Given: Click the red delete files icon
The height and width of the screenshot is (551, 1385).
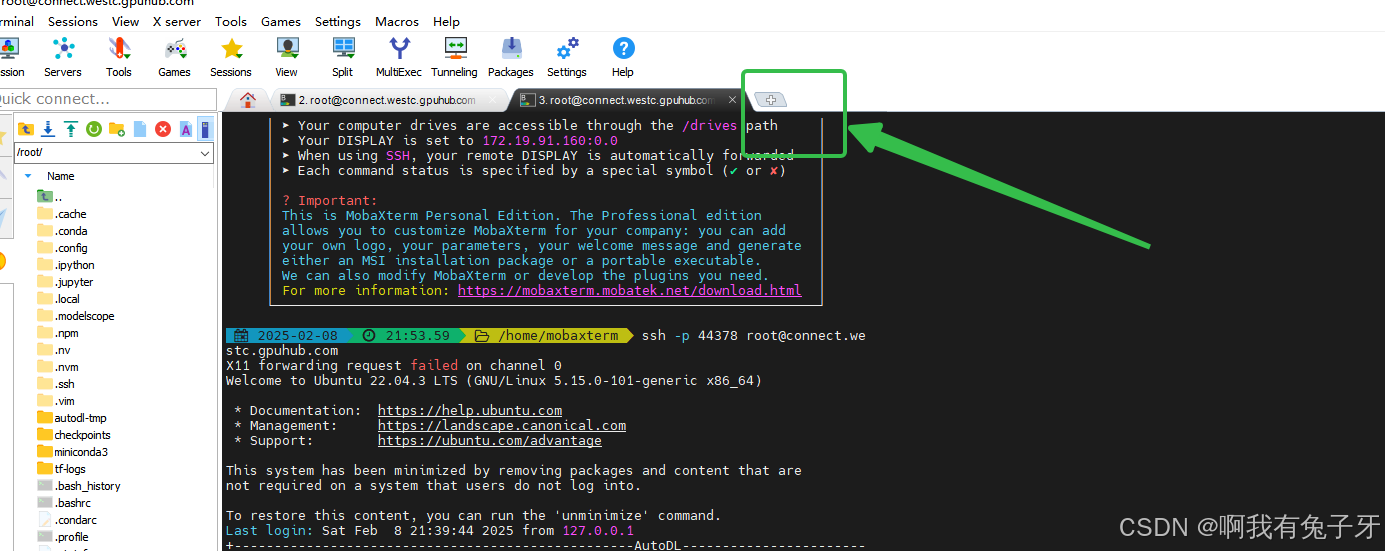Looking at the screenshot, I should tap(163, 129).
